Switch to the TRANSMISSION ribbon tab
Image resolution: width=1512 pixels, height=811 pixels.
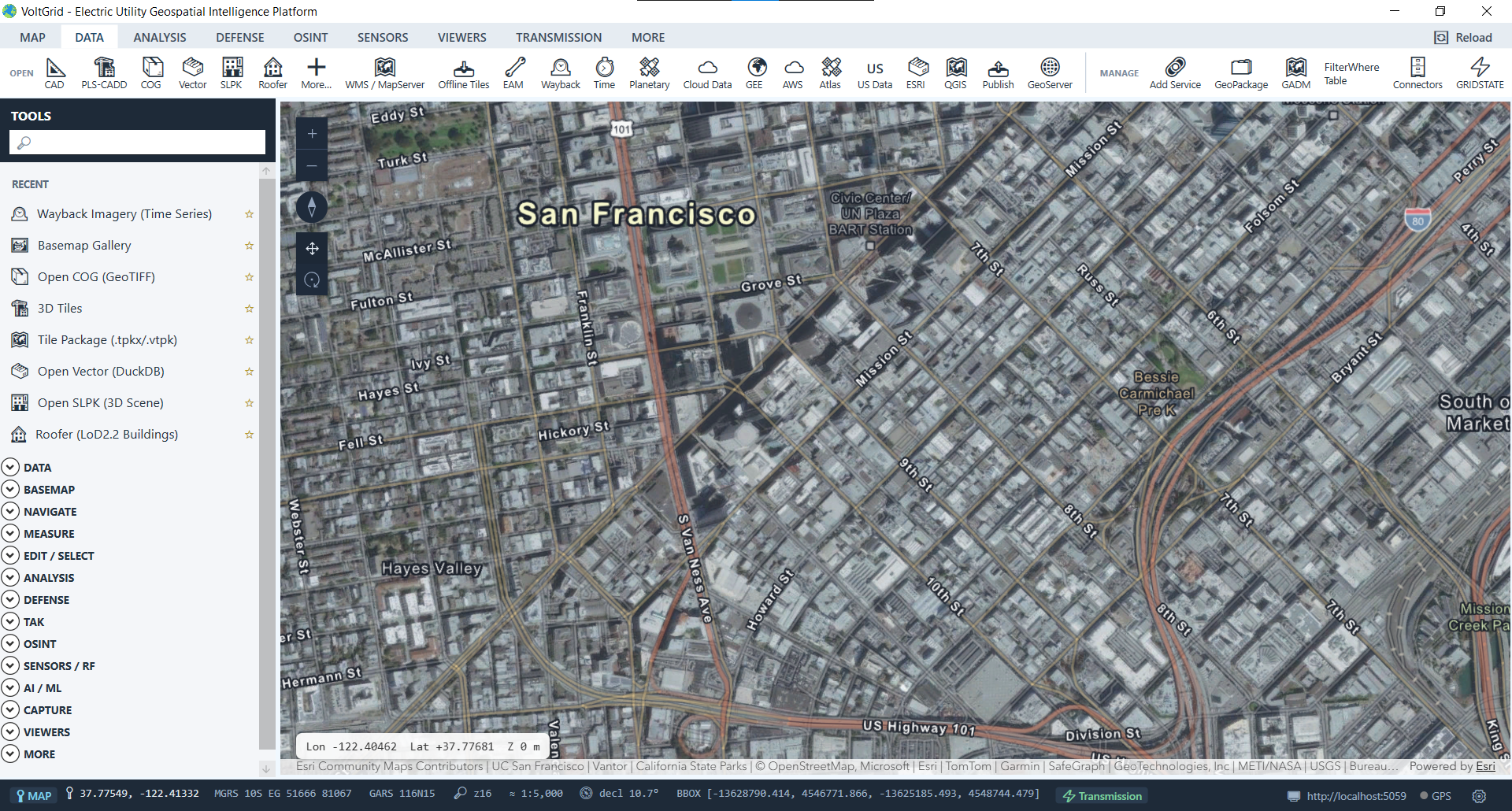559,37
